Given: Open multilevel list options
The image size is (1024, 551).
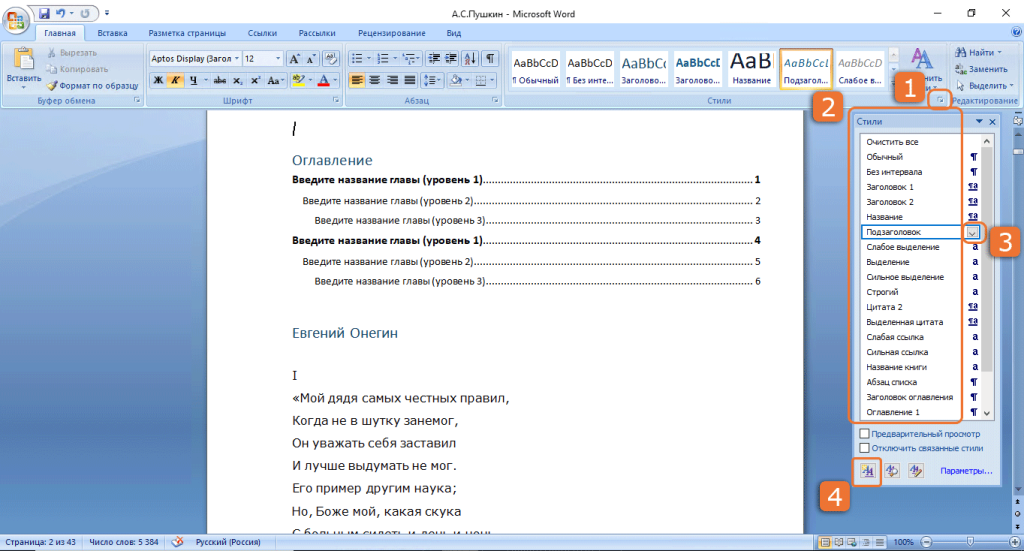Looking at the screenshot, I should pos(410,59).
